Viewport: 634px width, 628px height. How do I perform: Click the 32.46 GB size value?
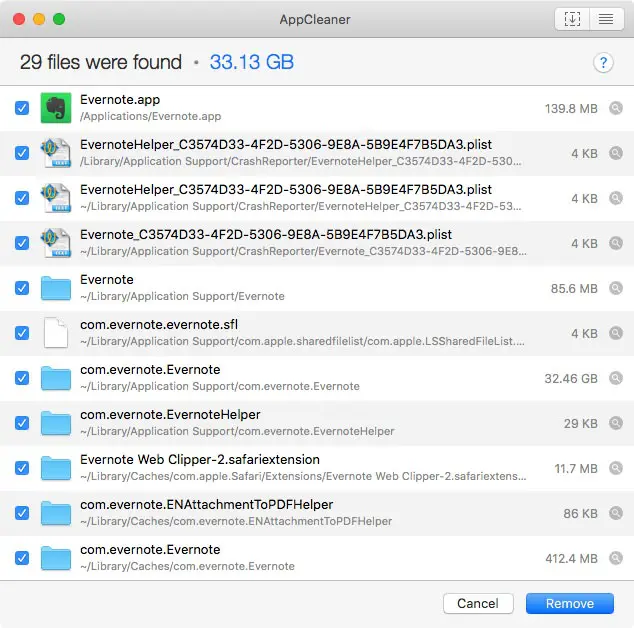click(x=571, y=379)
